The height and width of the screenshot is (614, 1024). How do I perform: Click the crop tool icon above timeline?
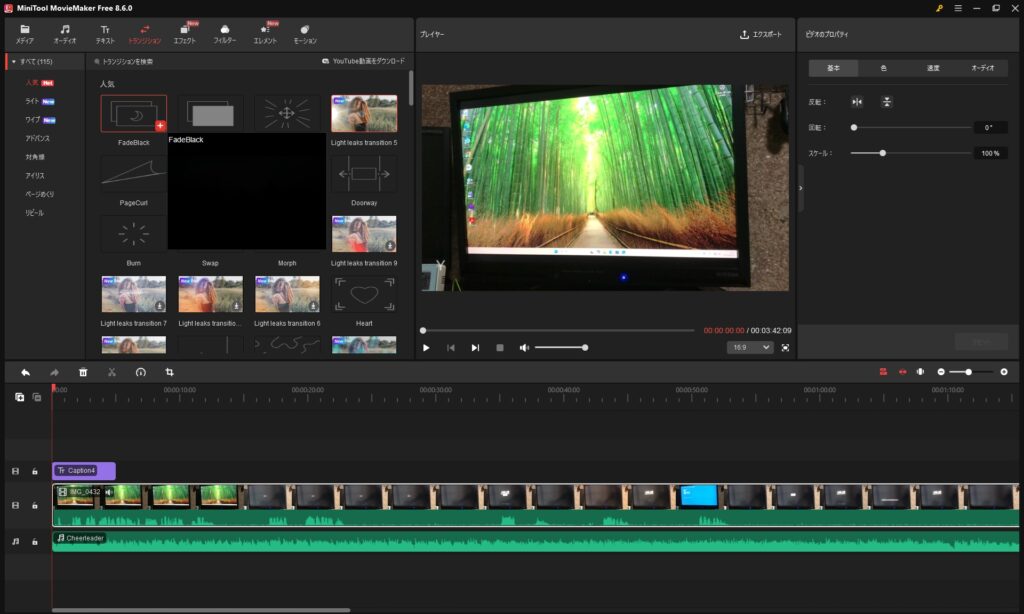pos(169,372)
